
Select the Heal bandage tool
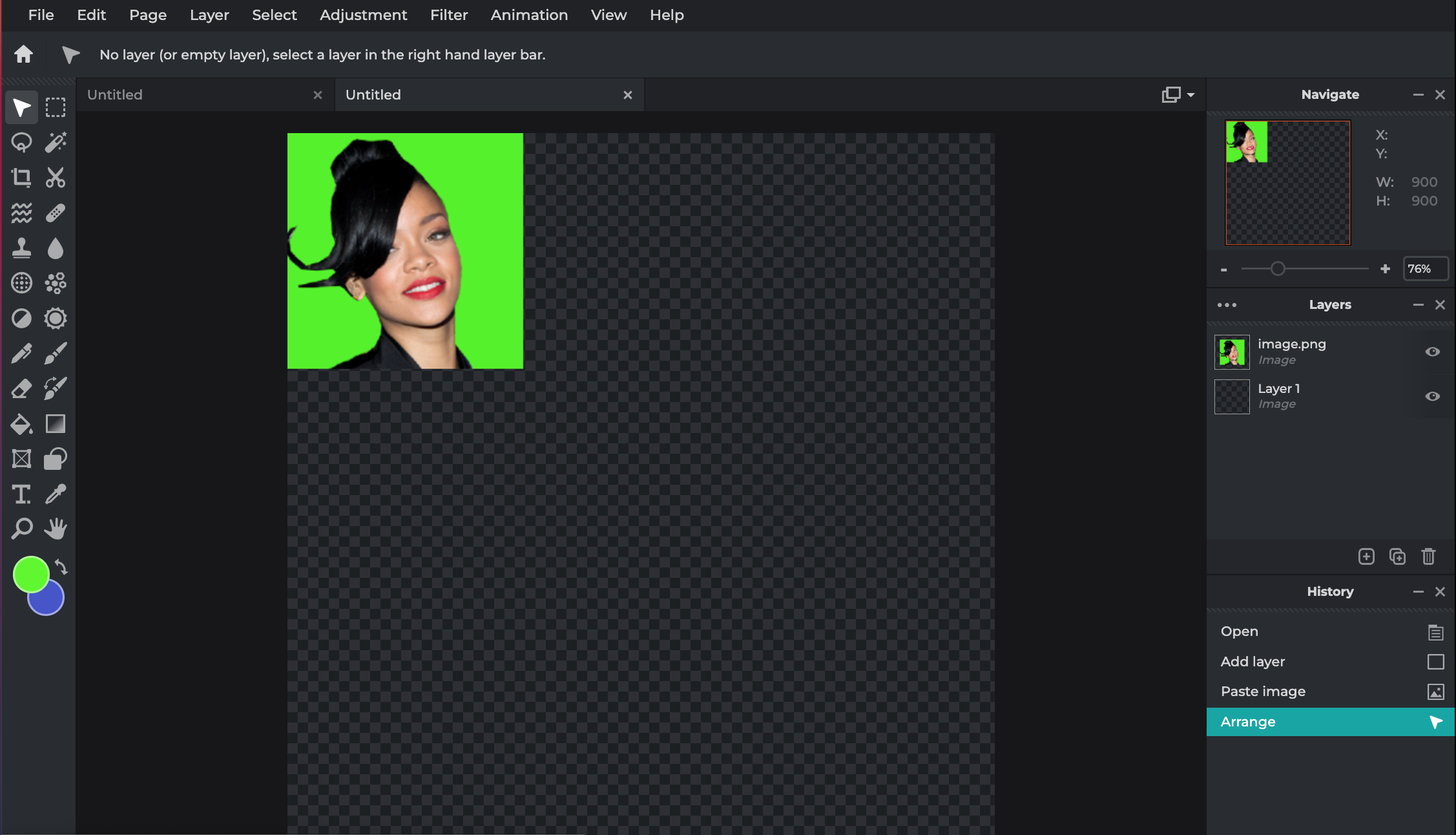tap(56, 213)
